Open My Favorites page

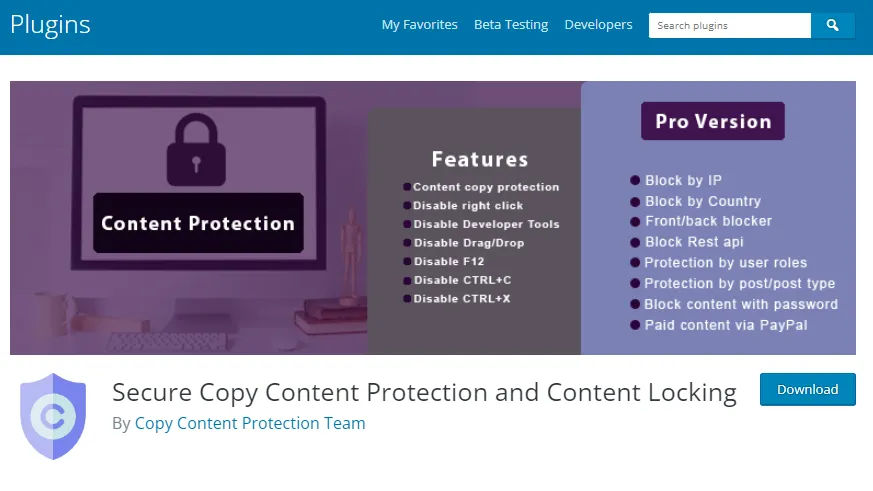(x=419, y=25)
